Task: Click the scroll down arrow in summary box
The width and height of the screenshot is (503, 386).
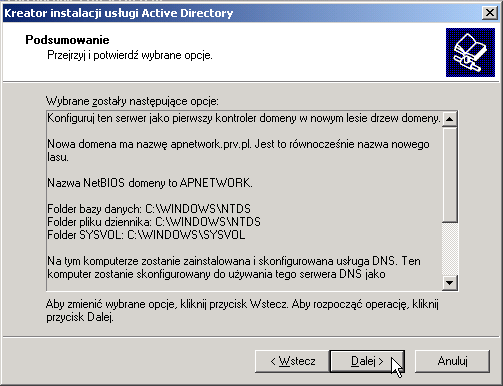Action: tap(449, 283)
